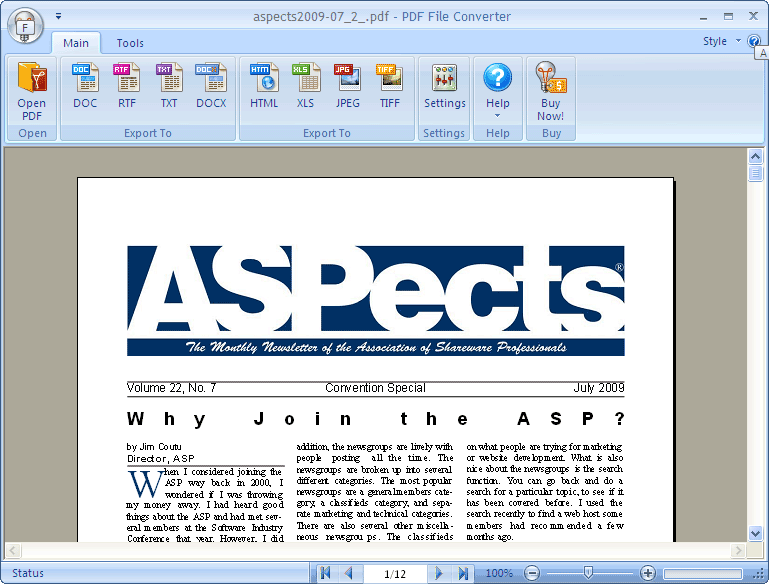The width and height of the screenshot is (769, 584).
Task: Open a PDF file with Open PDF
Action: point(32,91)
